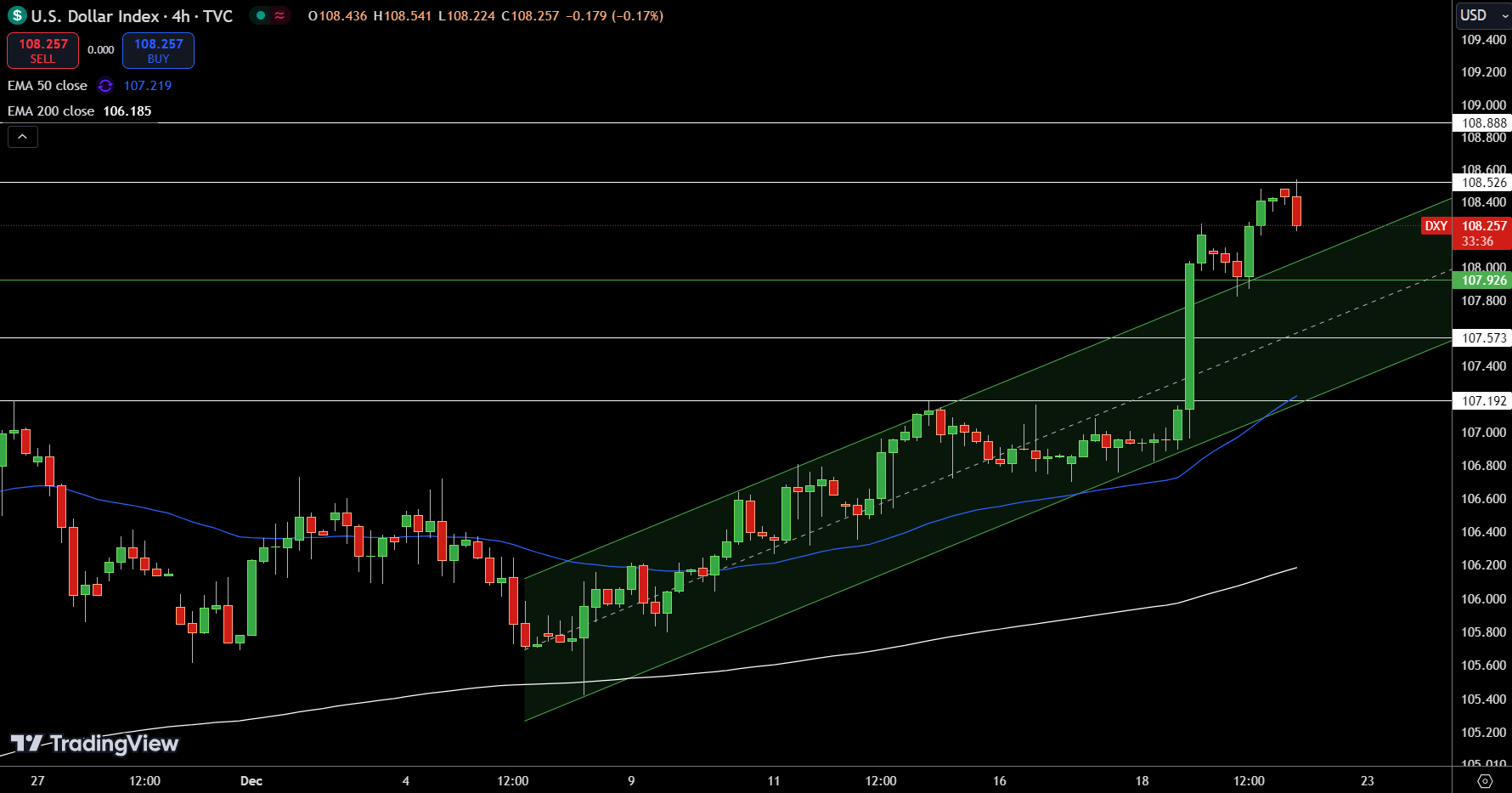Select the EMA 50 close indicator legend

(48, 86)
